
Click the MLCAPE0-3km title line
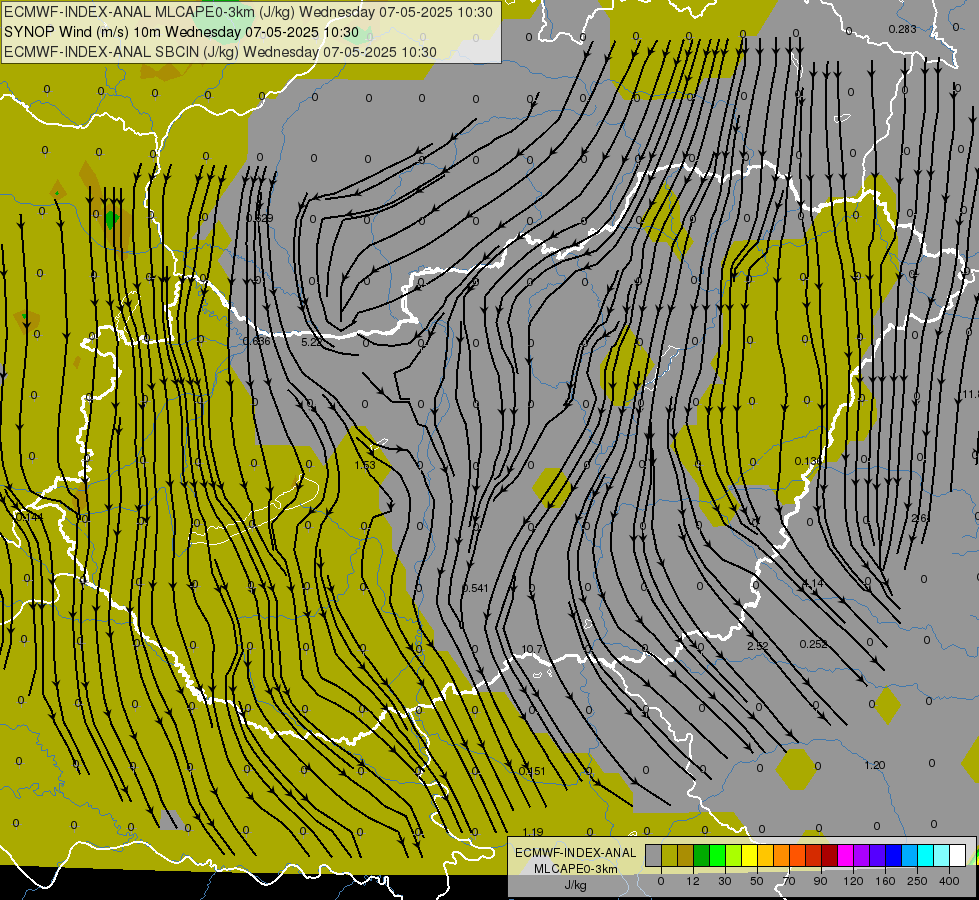tap(248, 12)
